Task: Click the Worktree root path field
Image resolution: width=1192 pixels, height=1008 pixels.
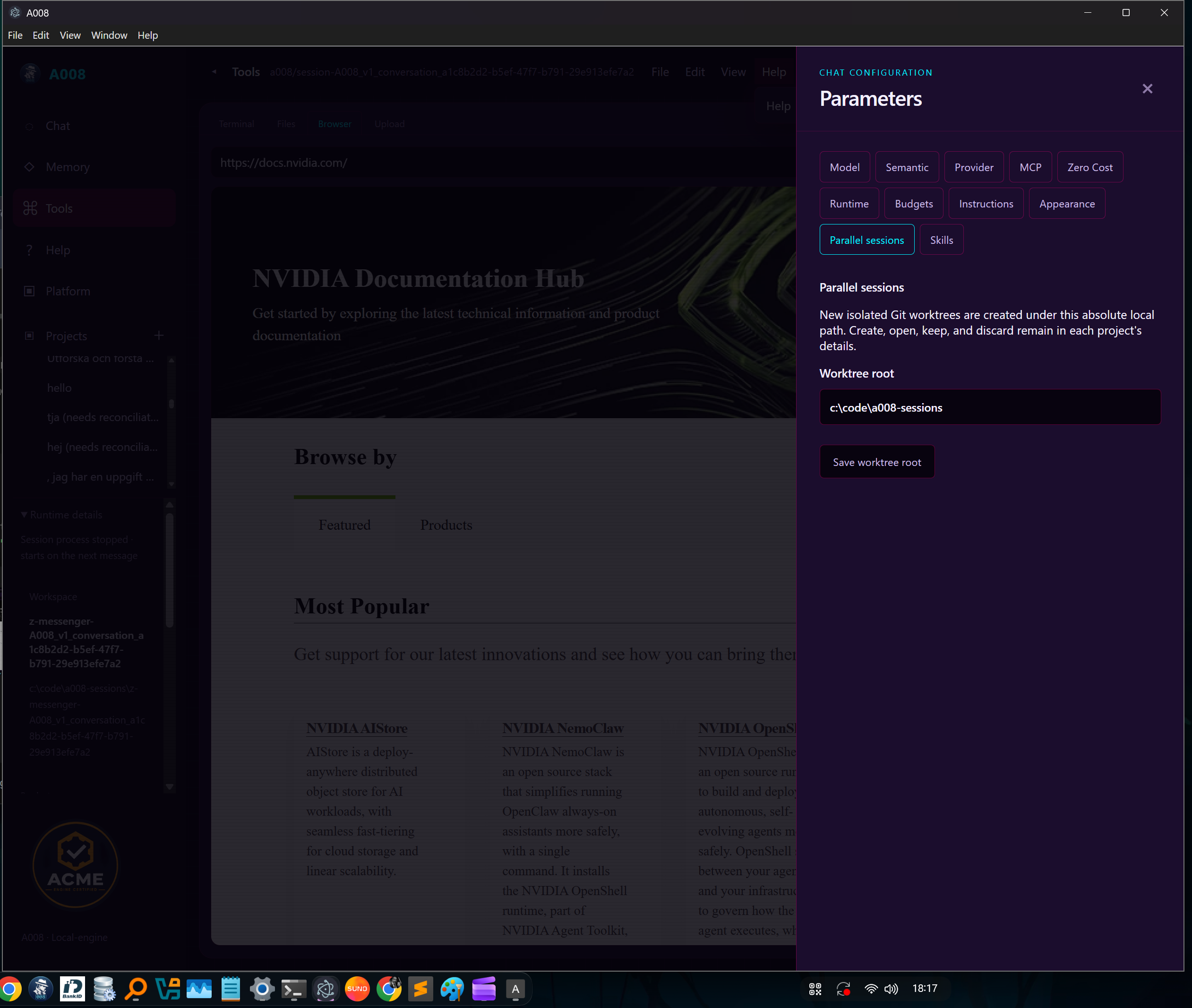Action: coord(989,407)
